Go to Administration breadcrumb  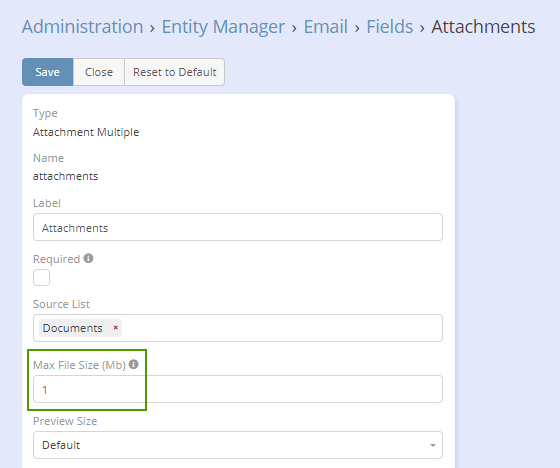click(82, 27)
